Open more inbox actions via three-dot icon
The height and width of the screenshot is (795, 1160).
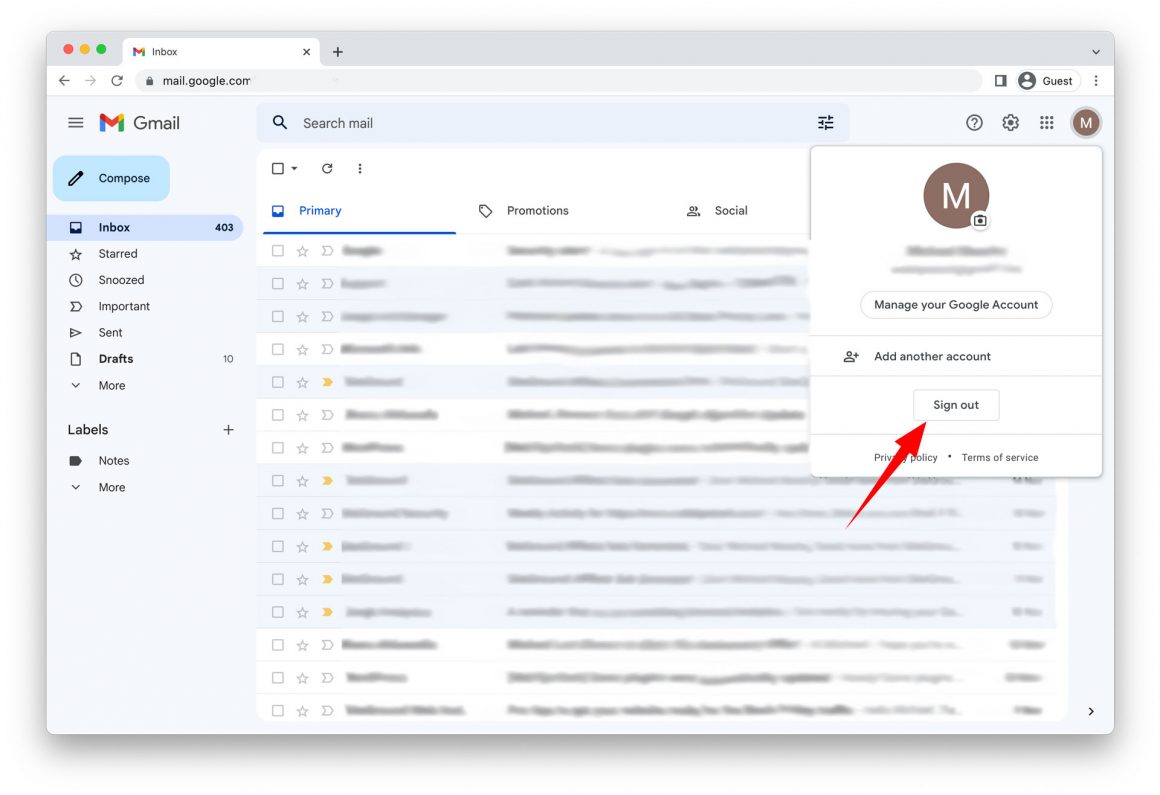(x=359, y=168)
